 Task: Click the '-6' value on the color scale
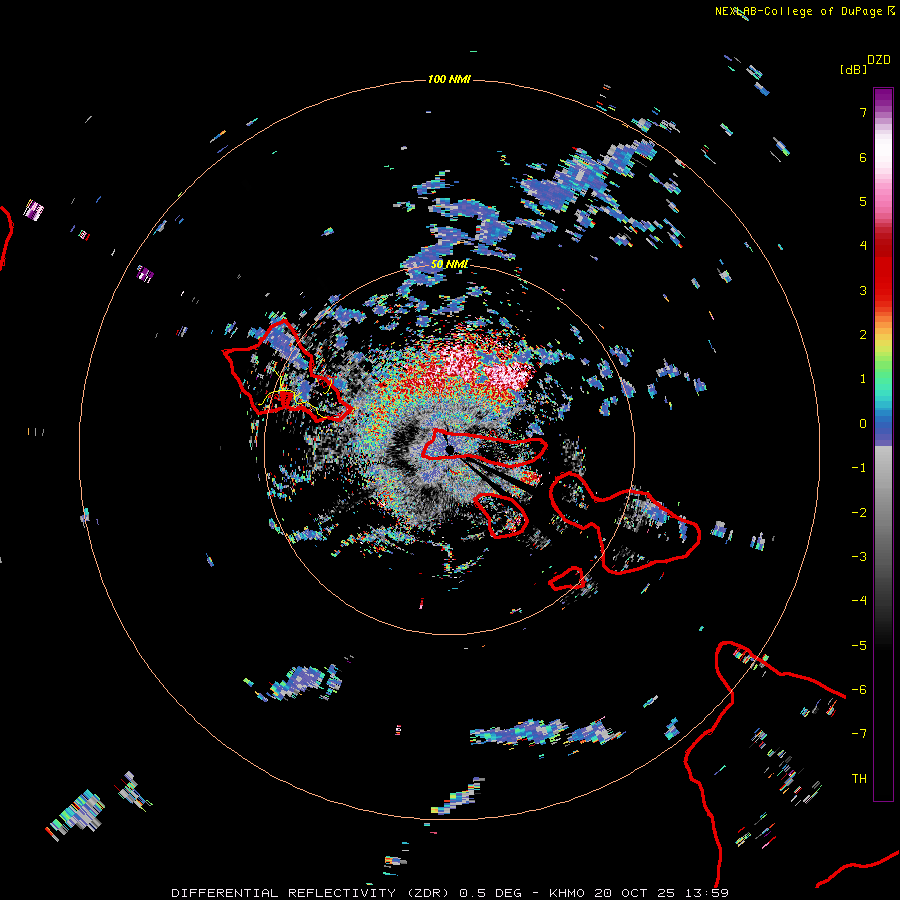point(859,690)
